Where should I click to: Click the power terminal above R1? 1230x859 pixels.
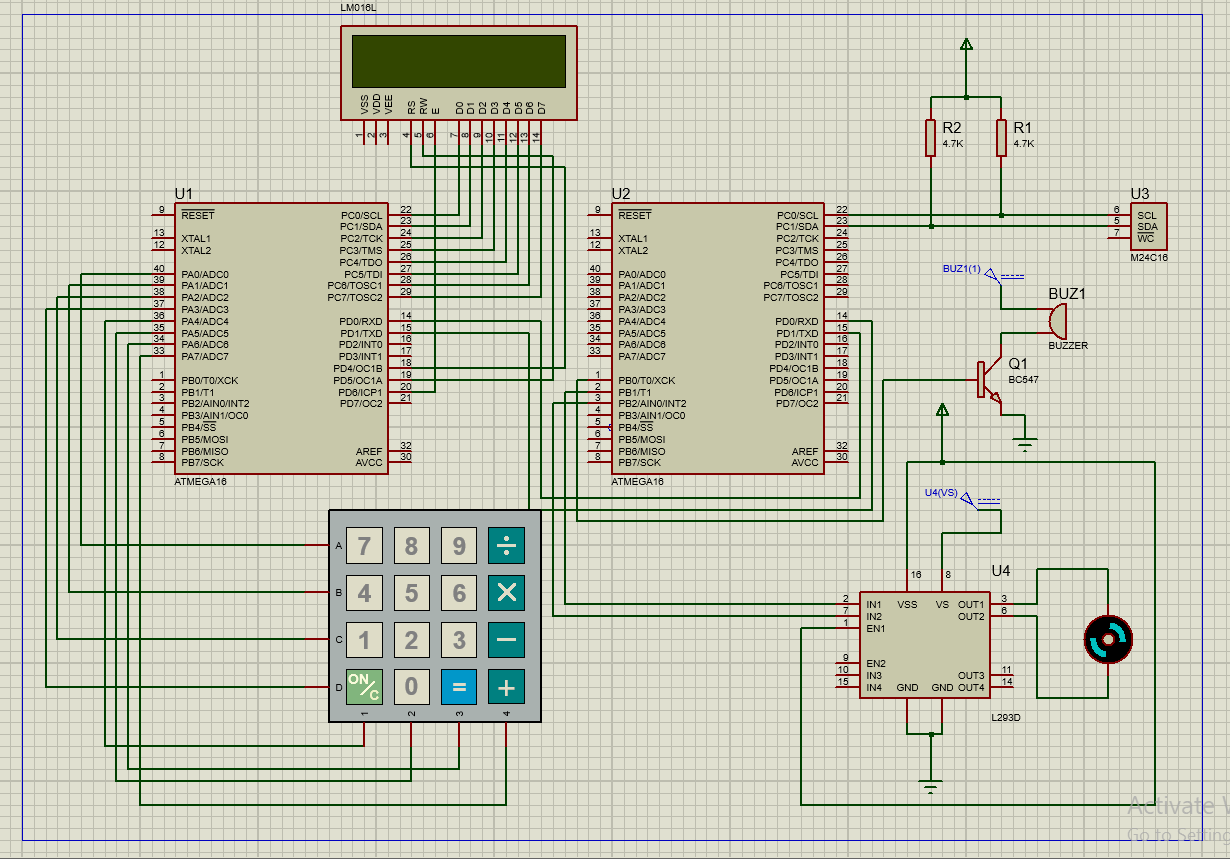965,44
